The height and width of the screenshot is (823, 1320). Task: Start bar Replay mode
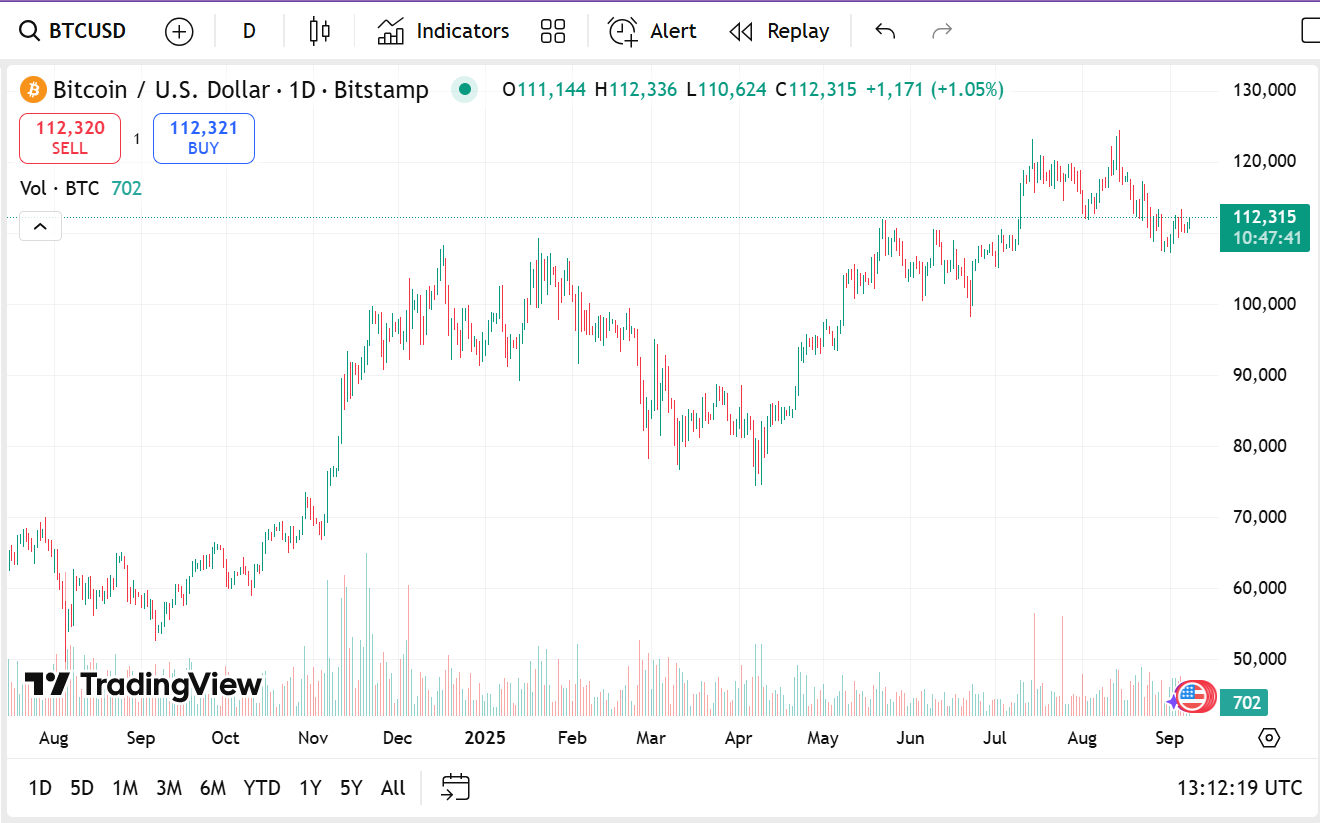point(779,31)
